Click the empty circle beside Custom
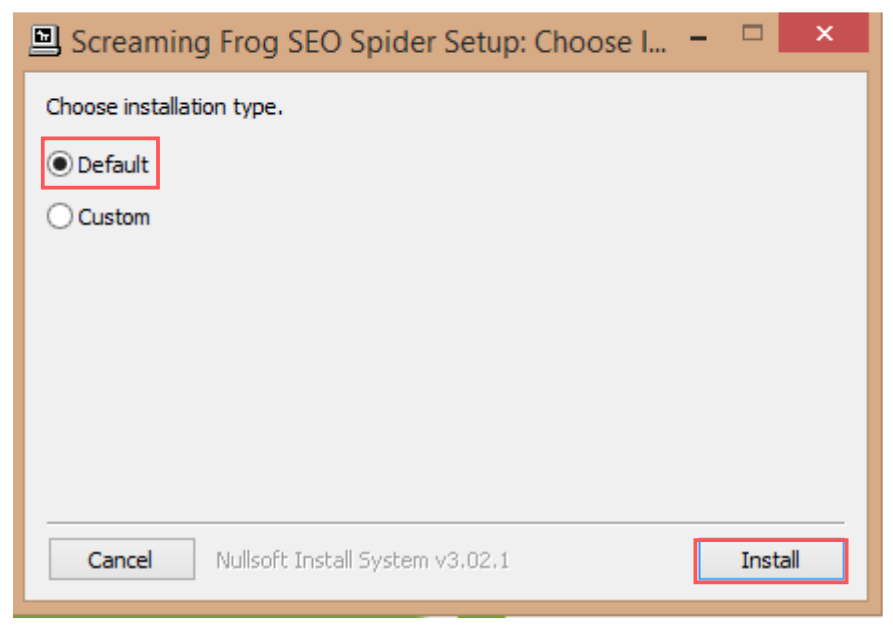Viewport: 893px width, 632px height. tap(60, 216)
